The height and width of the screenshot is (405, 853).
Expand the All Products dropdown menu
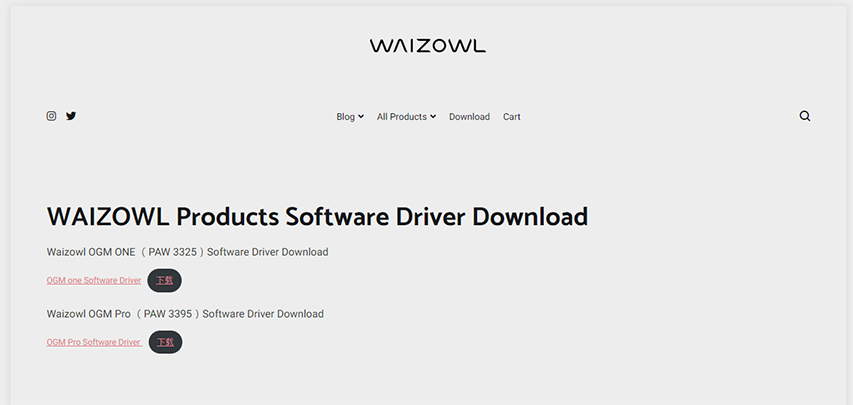(x=406, y=116)
